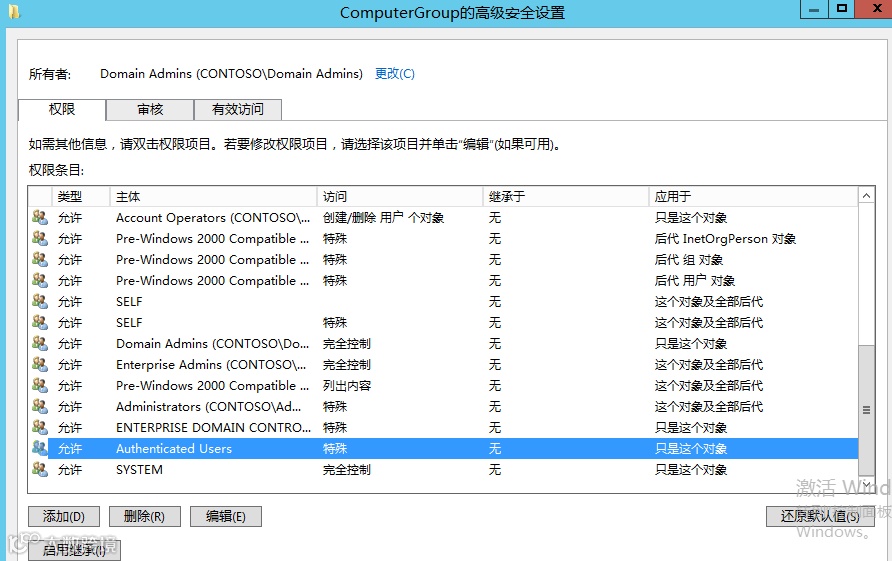Image resolution: width=892 pixels, height=561 pixels.
Task: Select the Account Operators permission entry
Action: click(443, 217)
